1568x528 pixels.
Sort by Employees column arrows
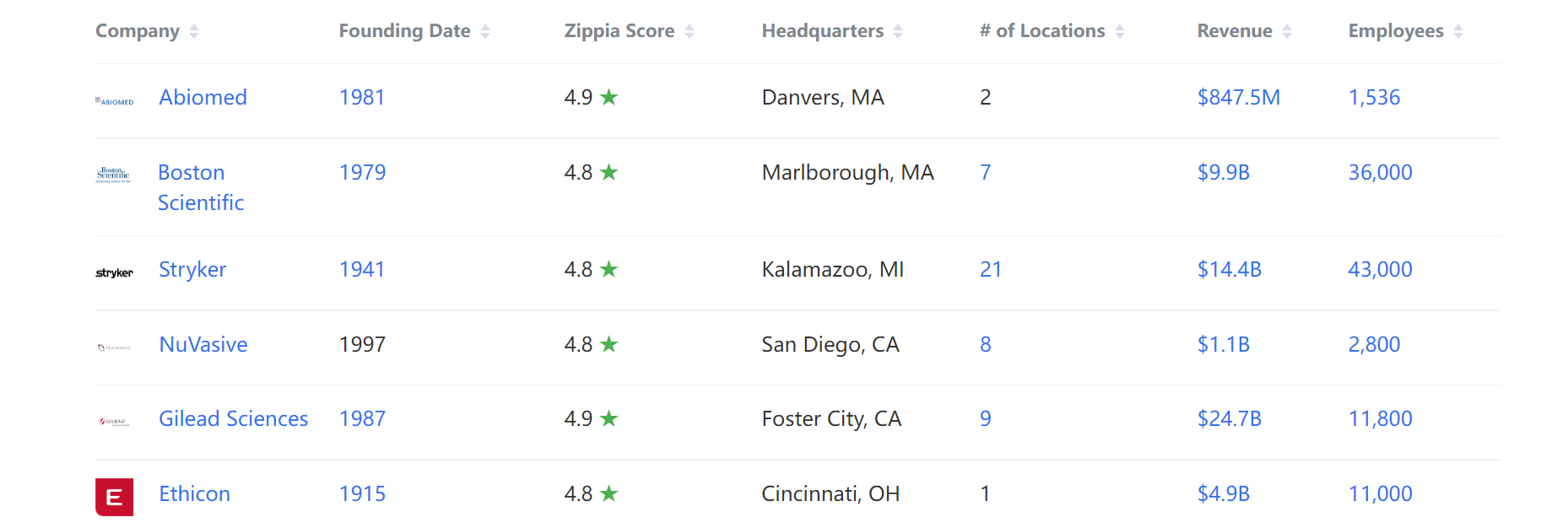coord(1458,31)
